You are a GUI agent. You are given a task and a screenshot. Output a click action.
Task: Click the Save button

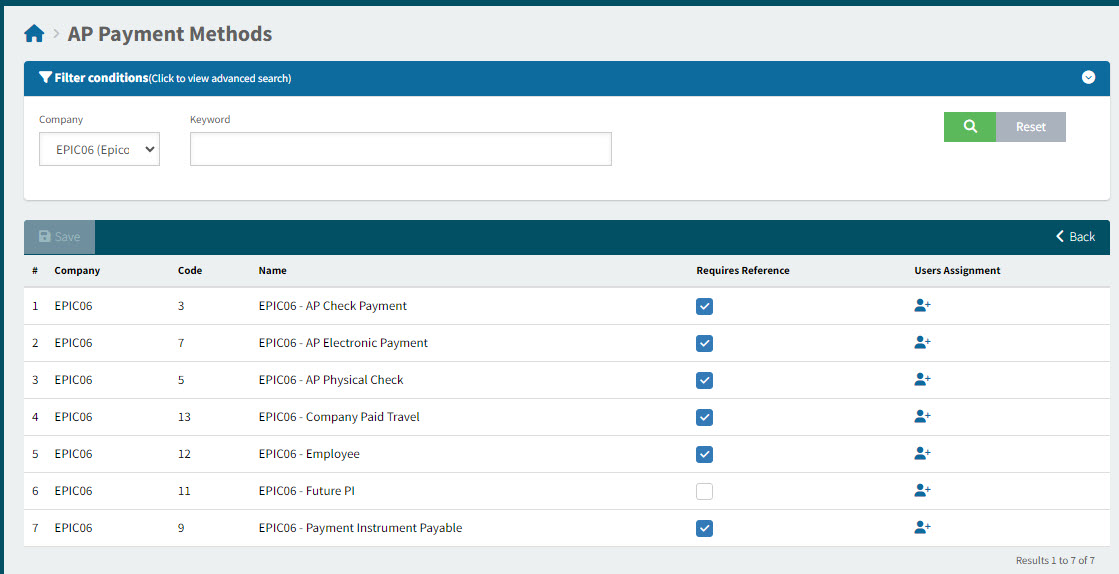point(59,237)
